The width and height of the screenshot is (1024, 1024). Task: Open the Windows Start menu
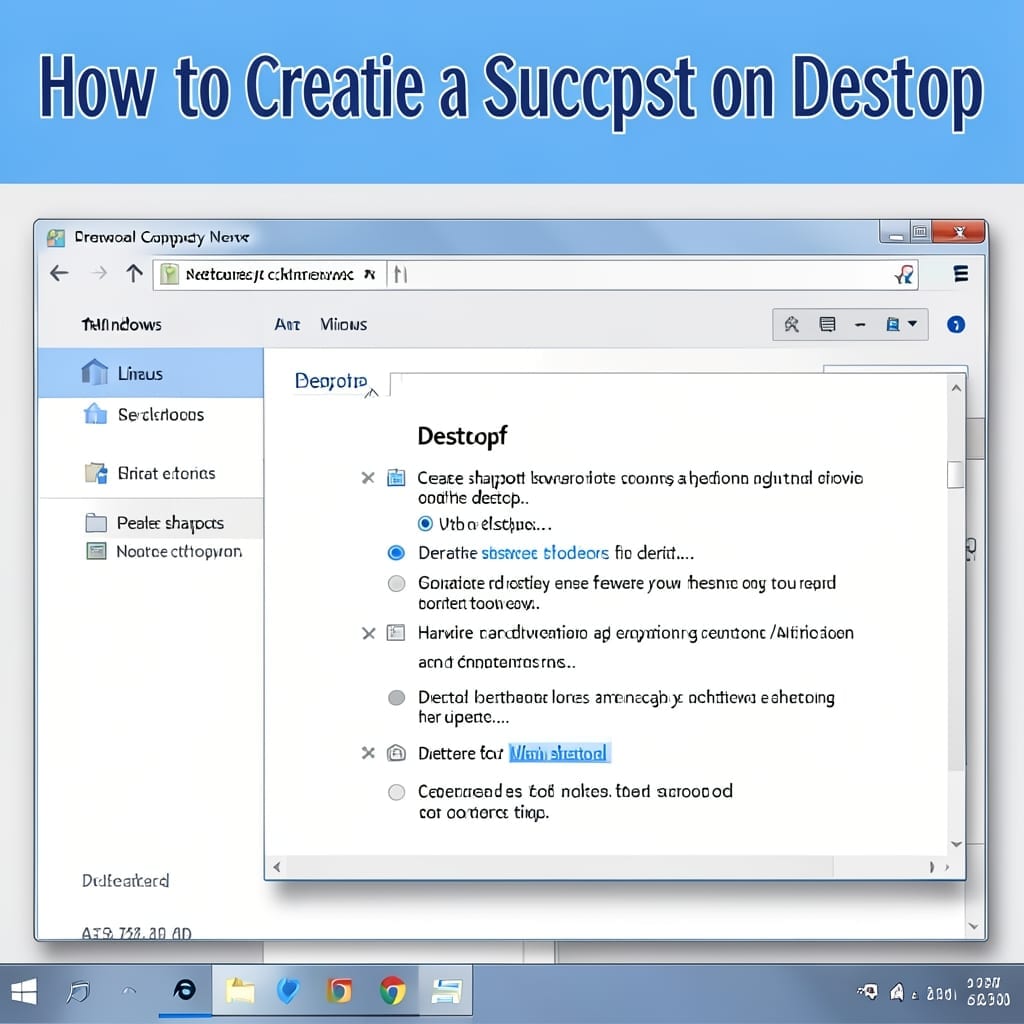click(x=24, y=992)
